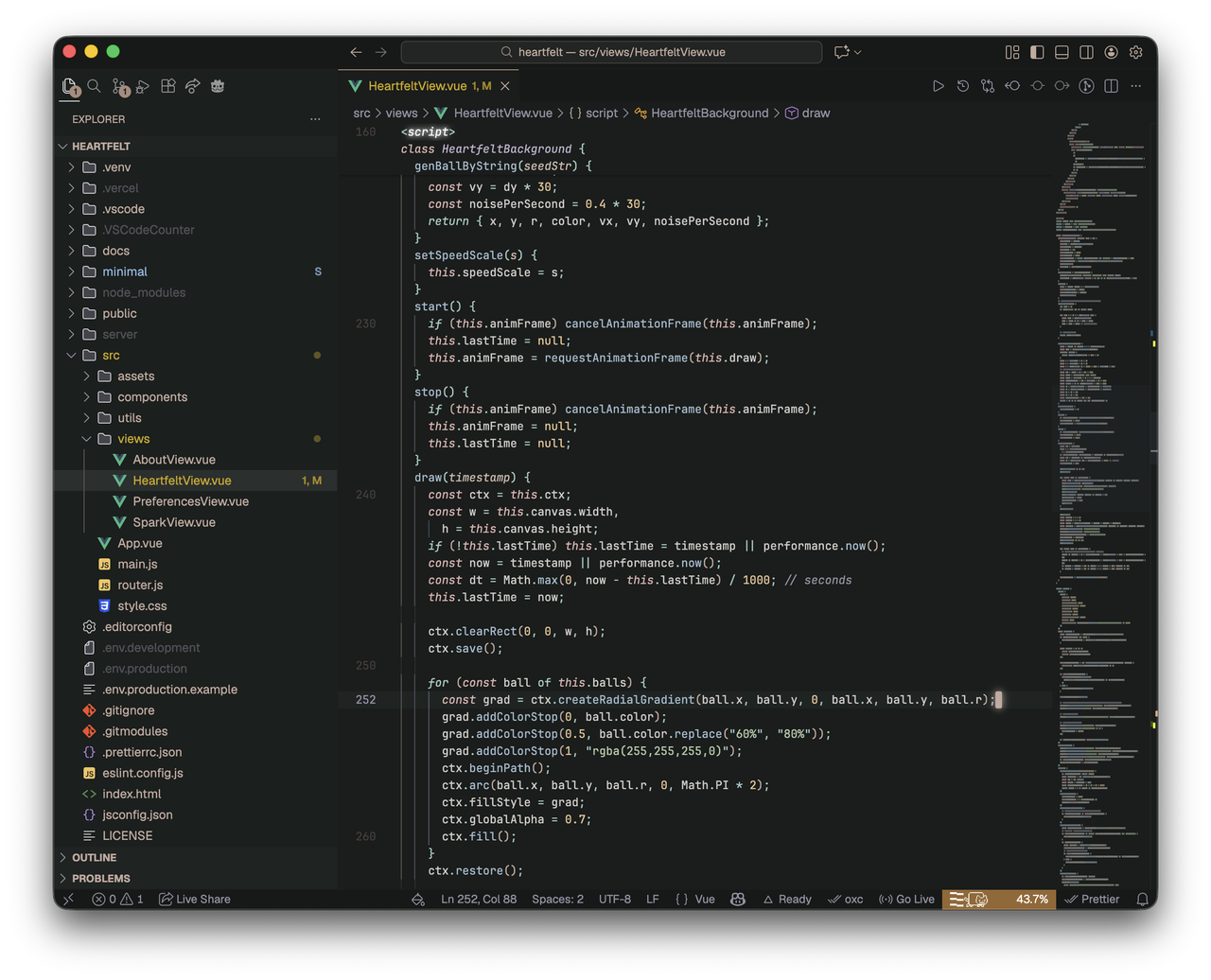Open the Customize Layout icon
The width and height of the screenshot is (1211, 980).
[1012, 52]
